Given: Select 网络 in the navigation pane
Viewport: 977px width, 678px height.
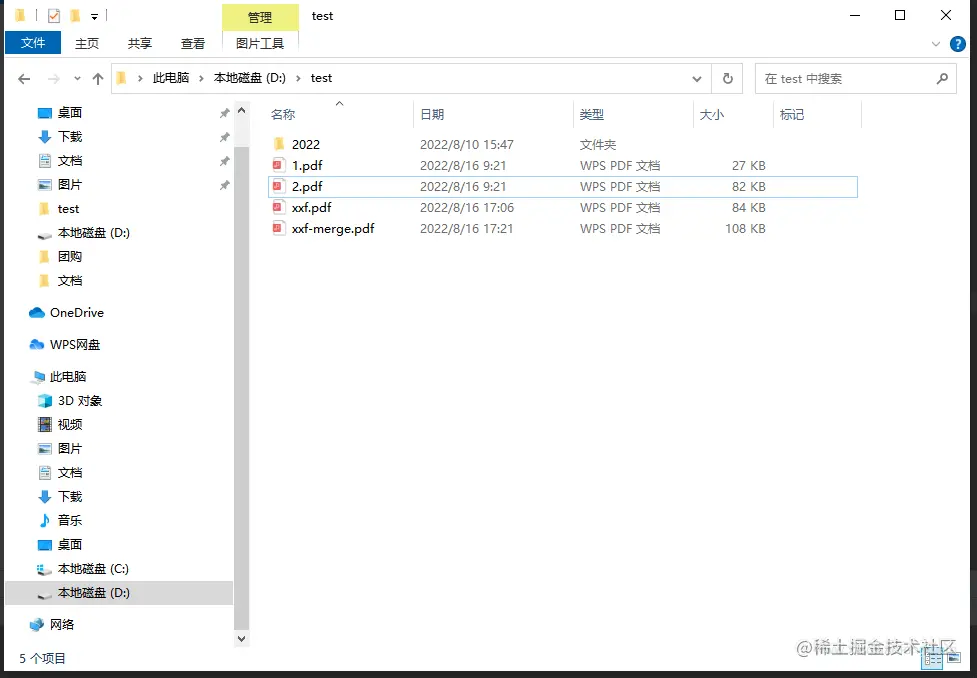Looking at the screenshot, I should click(62, 624).
